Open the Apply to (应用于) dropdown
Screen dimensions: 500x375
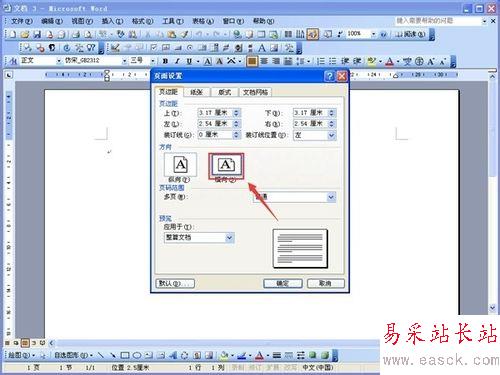pyautogui.click(x=229, y=238)
